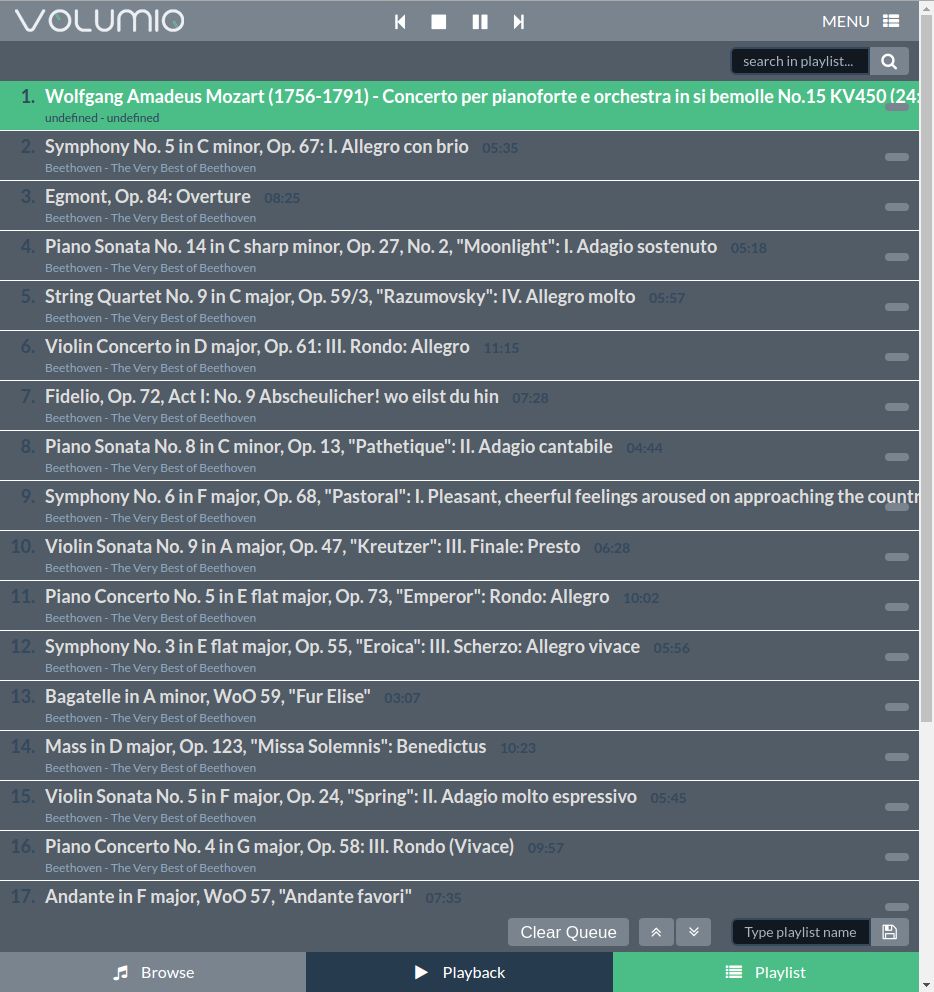Play Emperor Piano Concerto No. 5 Rondo
This screenshot has width=934, height=992.
click(459, 605)
